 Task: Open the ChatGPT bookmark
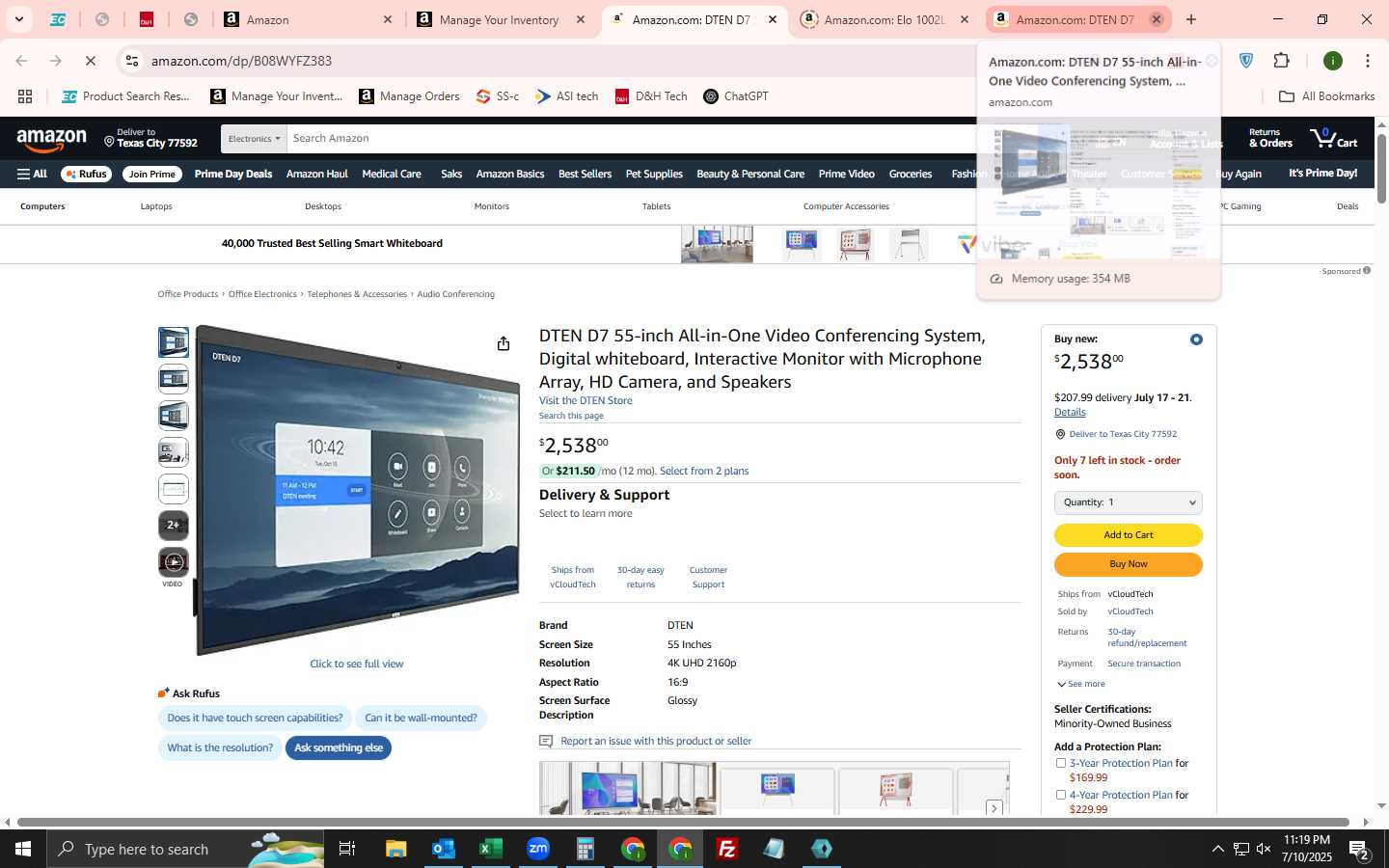tap(735, 96)
